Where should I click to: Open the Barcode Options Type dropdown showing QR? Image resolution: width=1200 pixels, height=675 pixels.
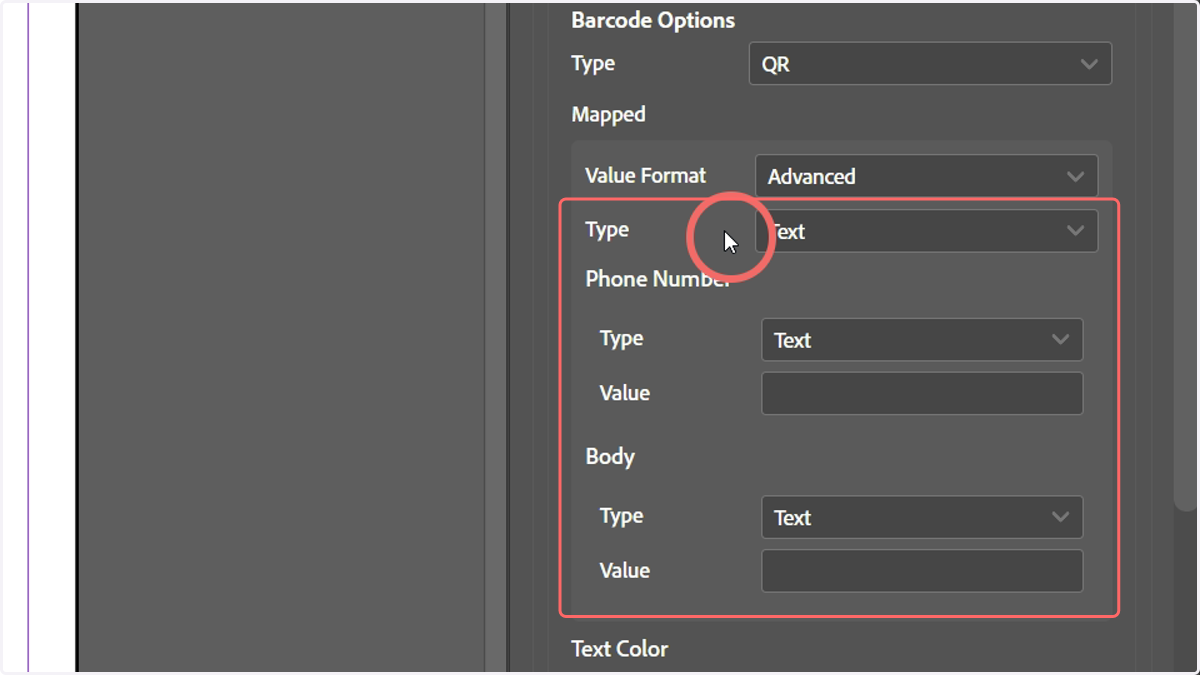point(930,64)
